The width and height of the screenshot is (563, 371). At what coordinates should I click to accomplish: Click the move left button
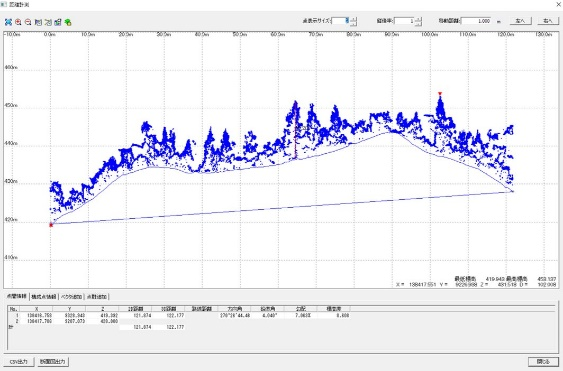point(521,21)
